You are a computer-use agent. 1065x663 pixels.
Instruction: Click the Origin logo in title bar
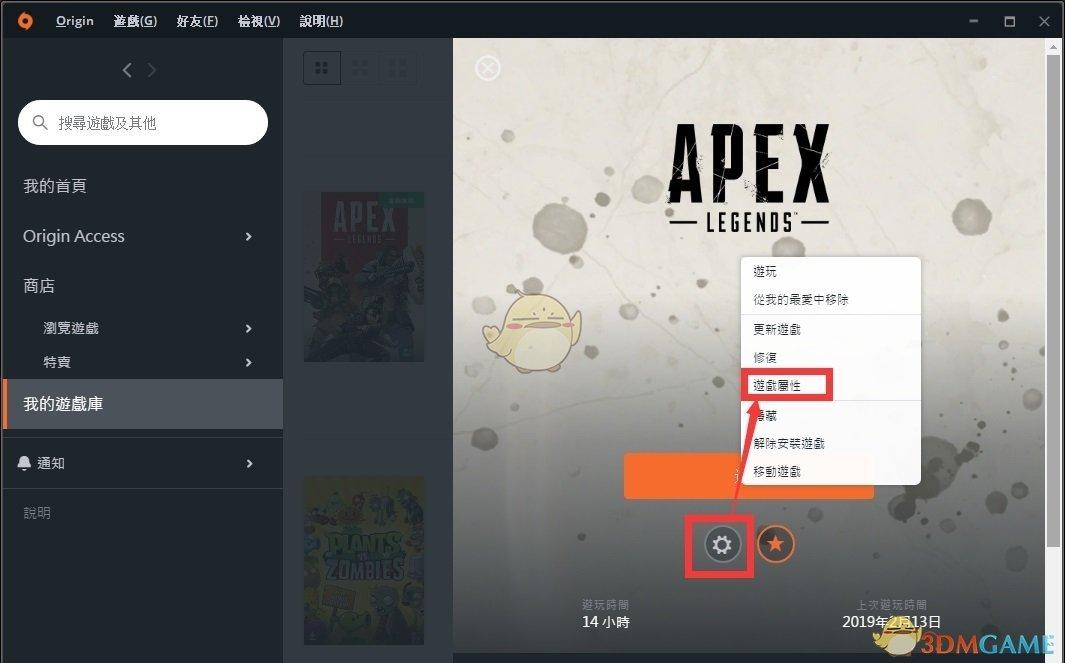pyautogui.click(x=25, y=20)
